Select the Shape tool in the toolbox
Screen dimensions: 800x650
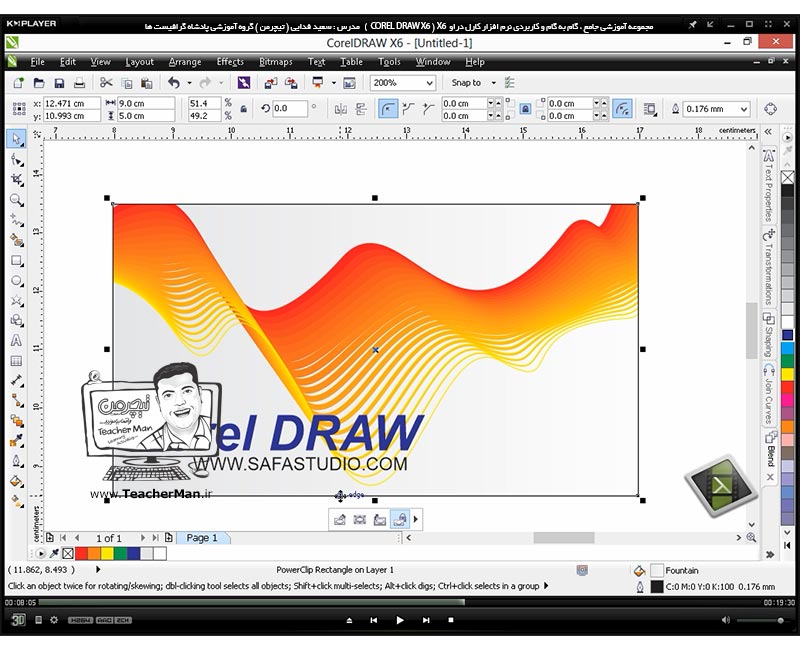click(16, 160)
